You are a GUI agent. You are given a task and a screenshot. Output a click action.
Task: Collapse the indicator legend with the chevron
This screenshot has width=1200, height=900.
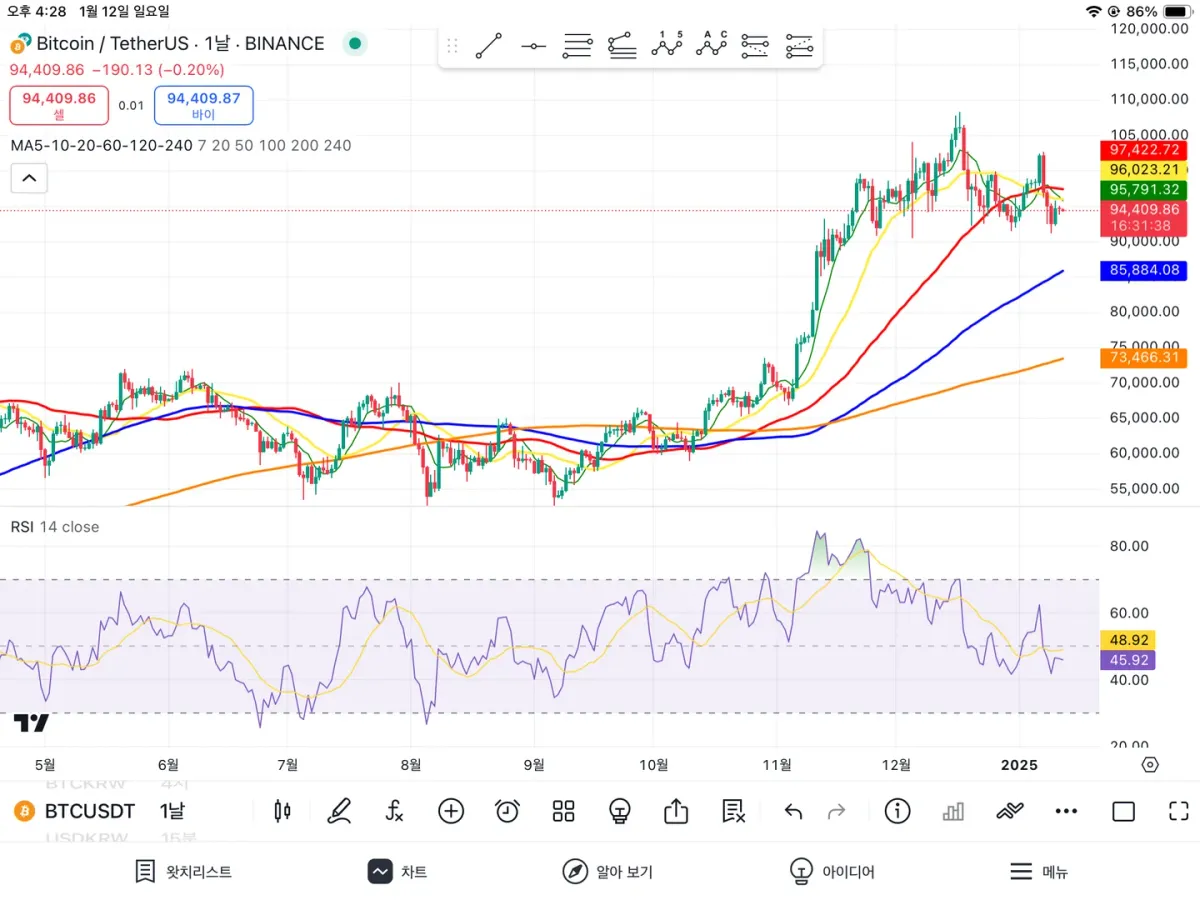[x=29, y=179]
